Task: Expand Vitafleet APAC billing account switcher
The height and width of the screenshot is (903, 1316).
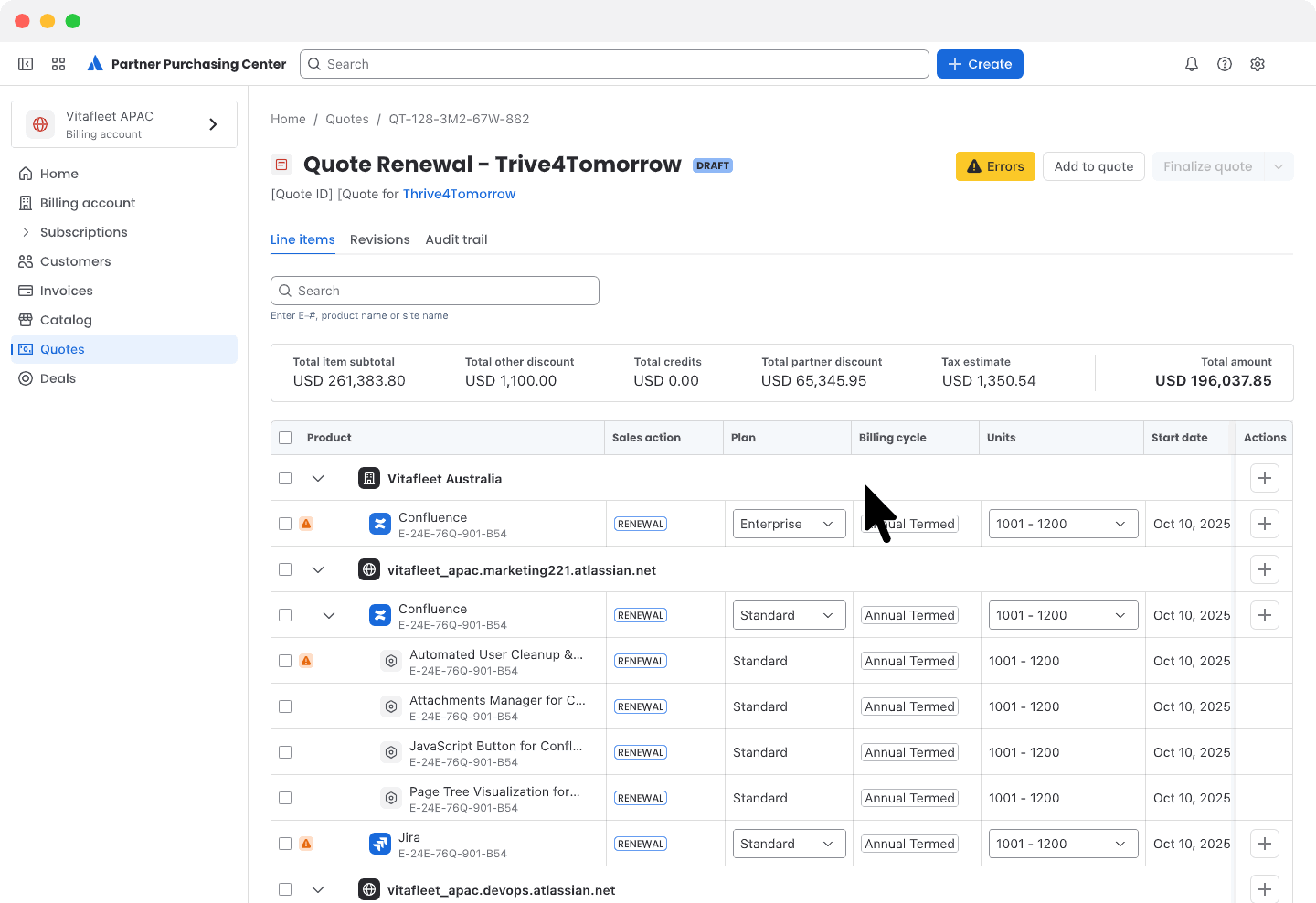Action: [213, 124]
